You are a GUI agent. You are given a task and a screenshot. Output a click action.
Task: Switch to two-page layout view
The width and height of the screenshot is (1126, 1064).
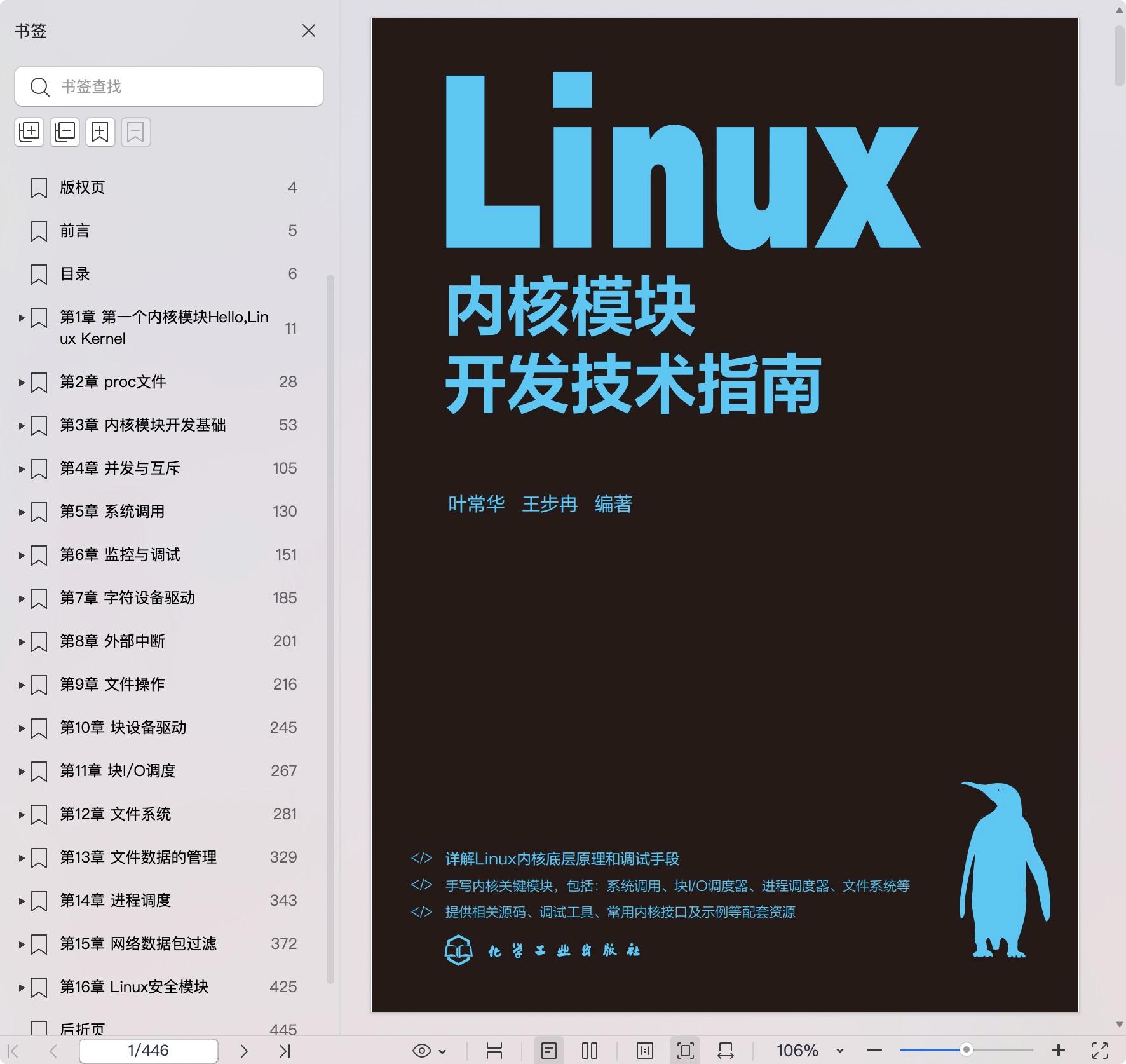[x=591, y=1050]
